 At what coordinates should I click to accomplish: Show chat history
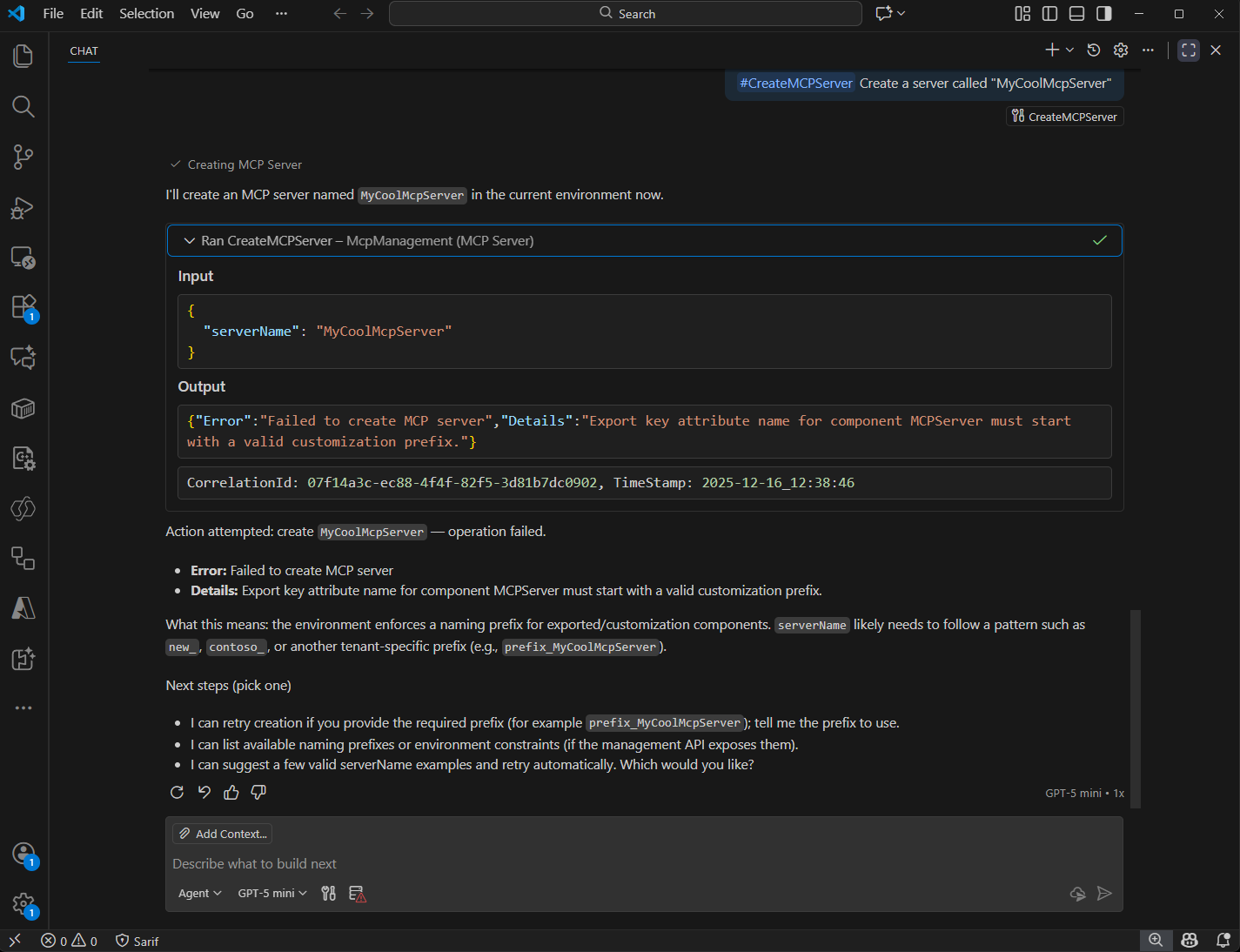pos(1094,50)
